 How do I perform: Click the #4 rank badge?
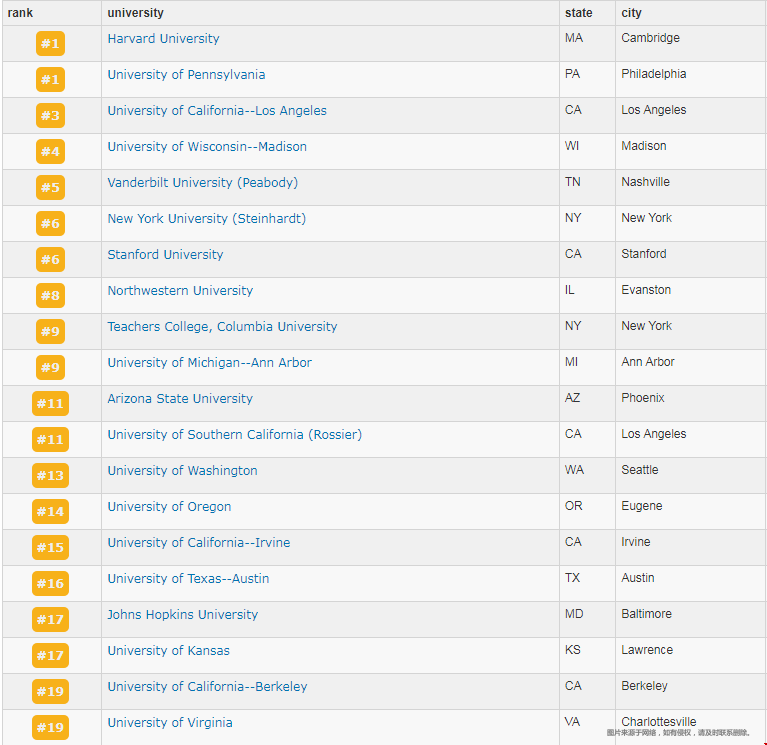(50, 152)
